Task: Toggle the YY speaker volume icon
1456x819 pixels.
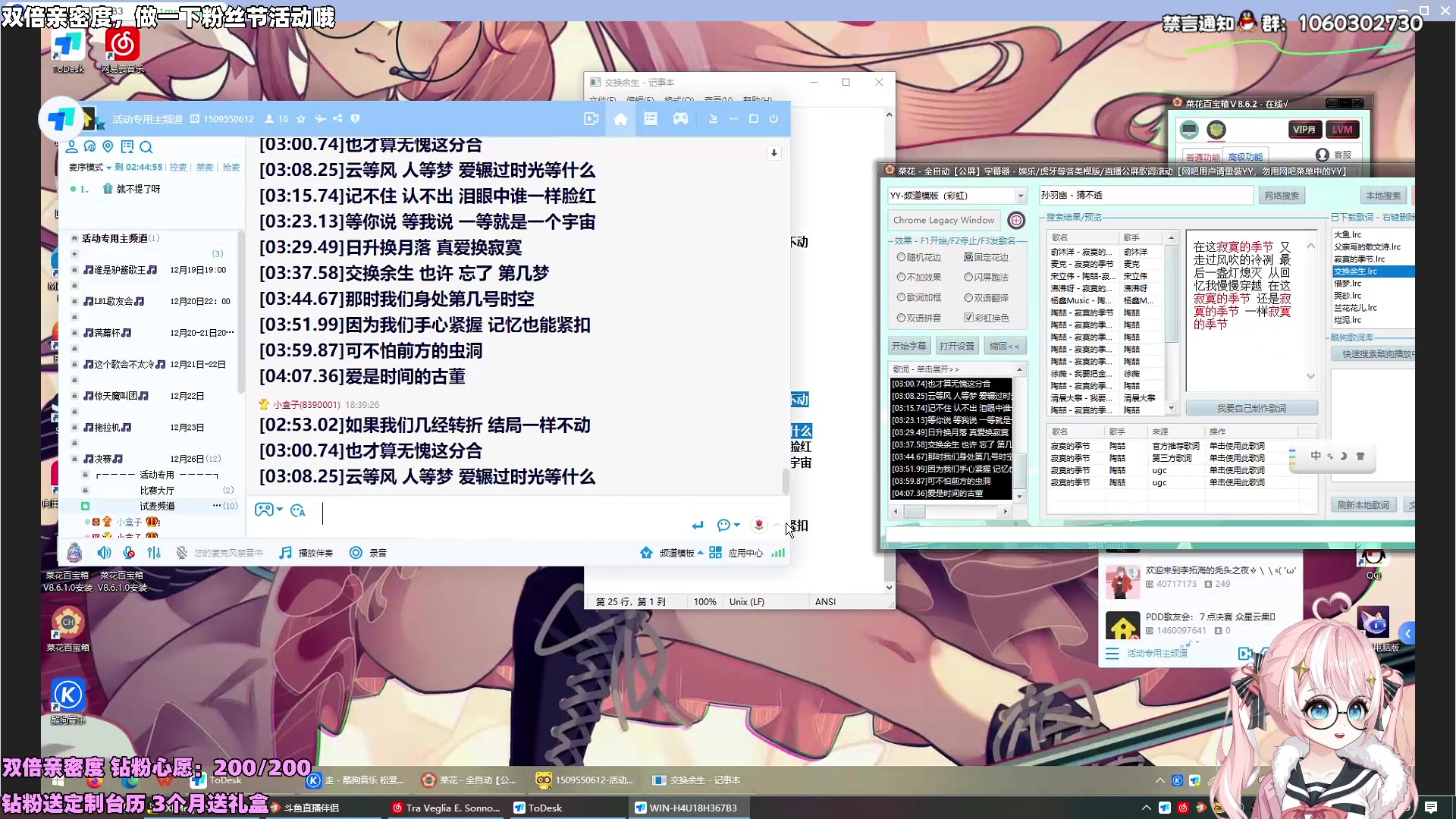Action: (104, 553)
